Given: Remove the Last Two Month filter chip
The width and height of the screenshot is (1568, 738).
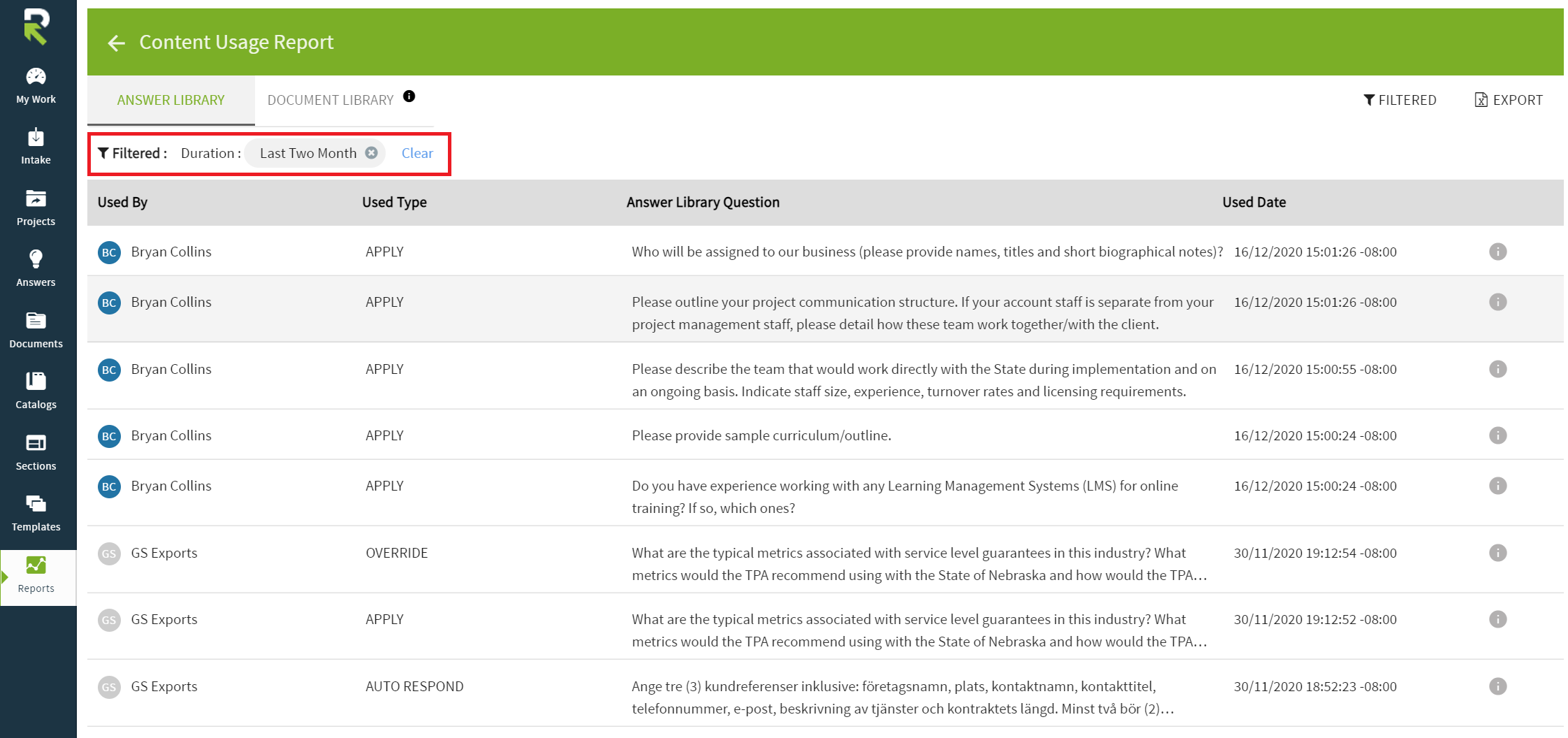Looking at the screenshot, I should tap(372, 153).
